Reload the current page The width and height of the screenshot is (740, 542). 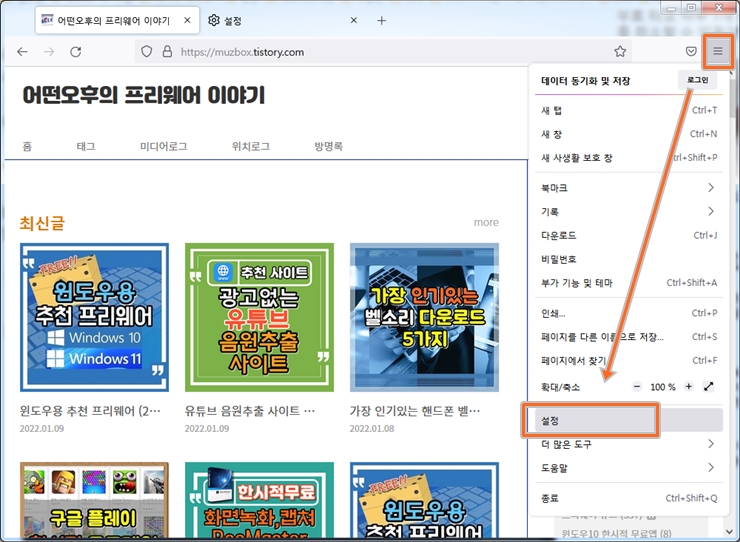[x=76, y=51]
